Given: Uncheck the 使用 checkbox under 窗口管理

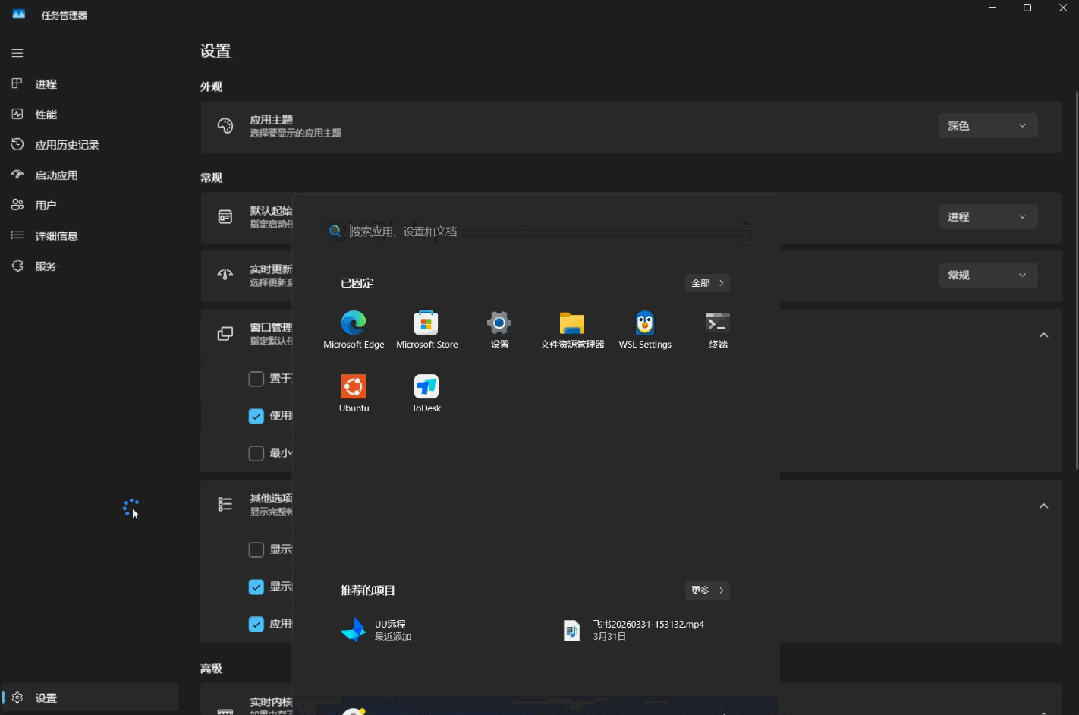Looking at the screenshot, I should click(256, 416).
